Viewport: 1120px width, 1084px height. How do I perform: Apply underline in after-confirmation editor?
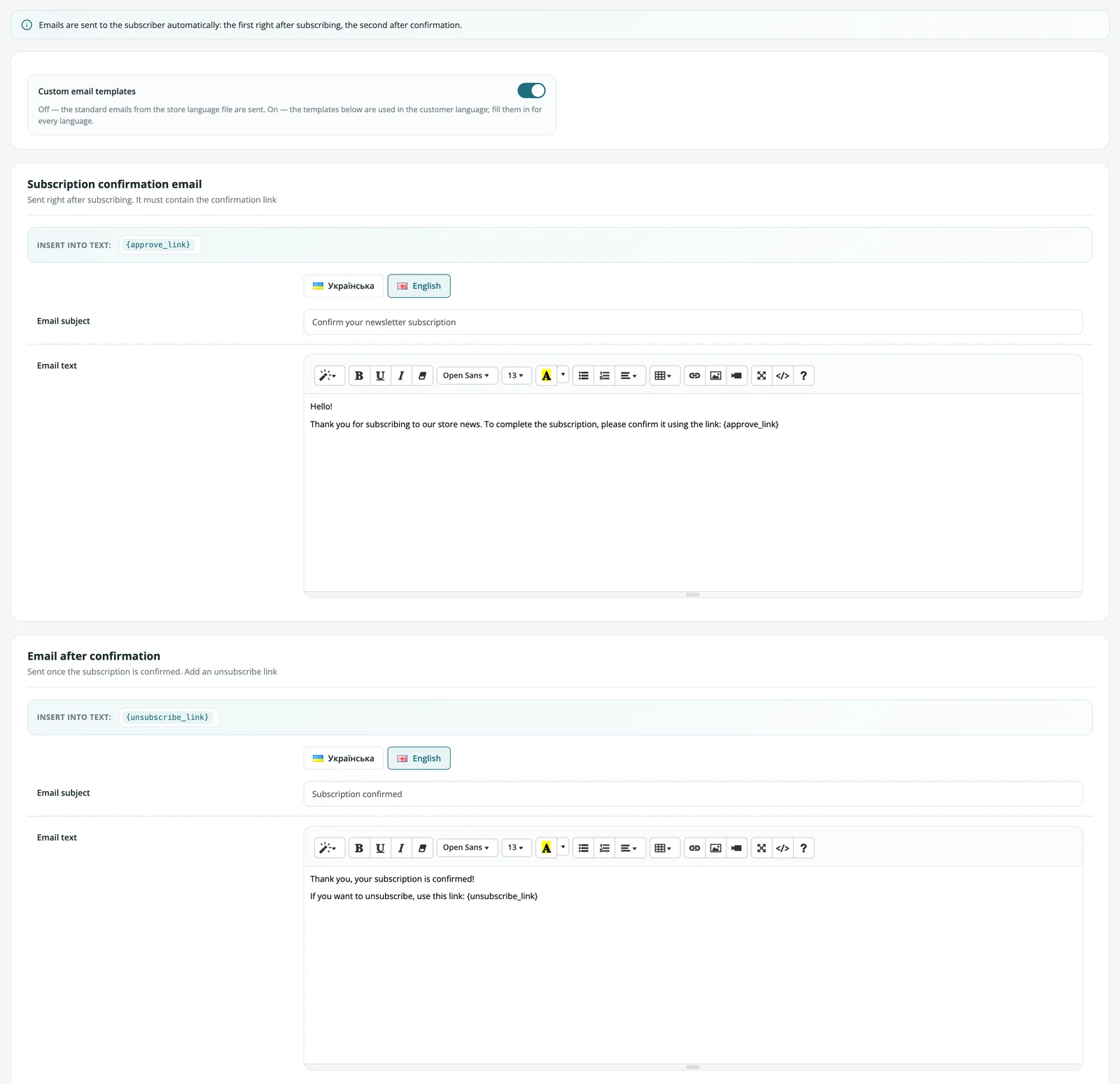380,848
